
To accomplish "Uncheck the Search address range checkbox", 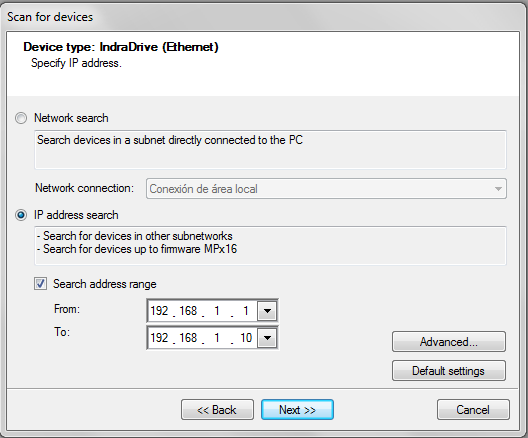I will coord(40,284).
